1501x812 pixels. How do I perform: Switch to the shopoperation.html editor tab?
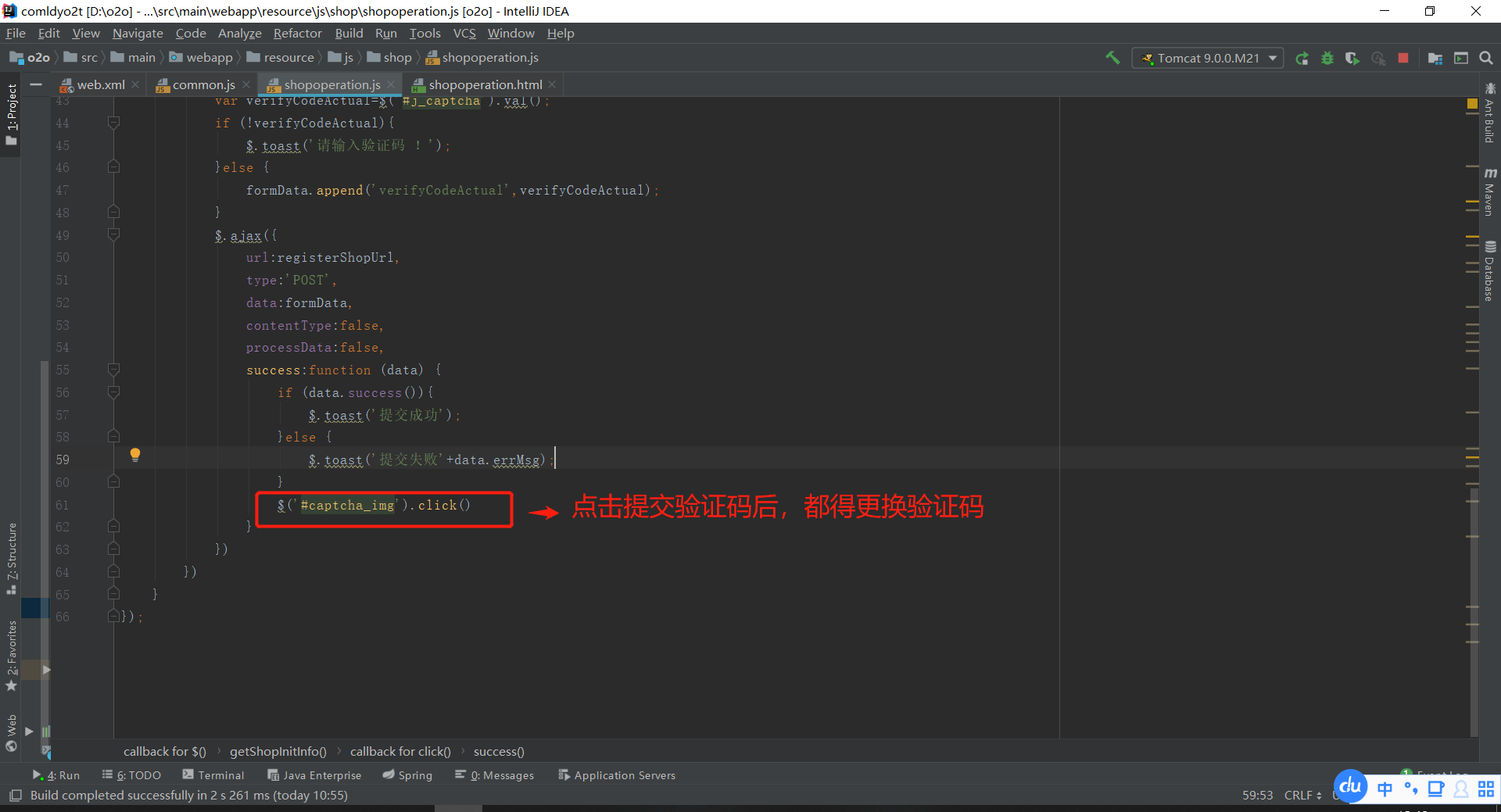[485, 84]
